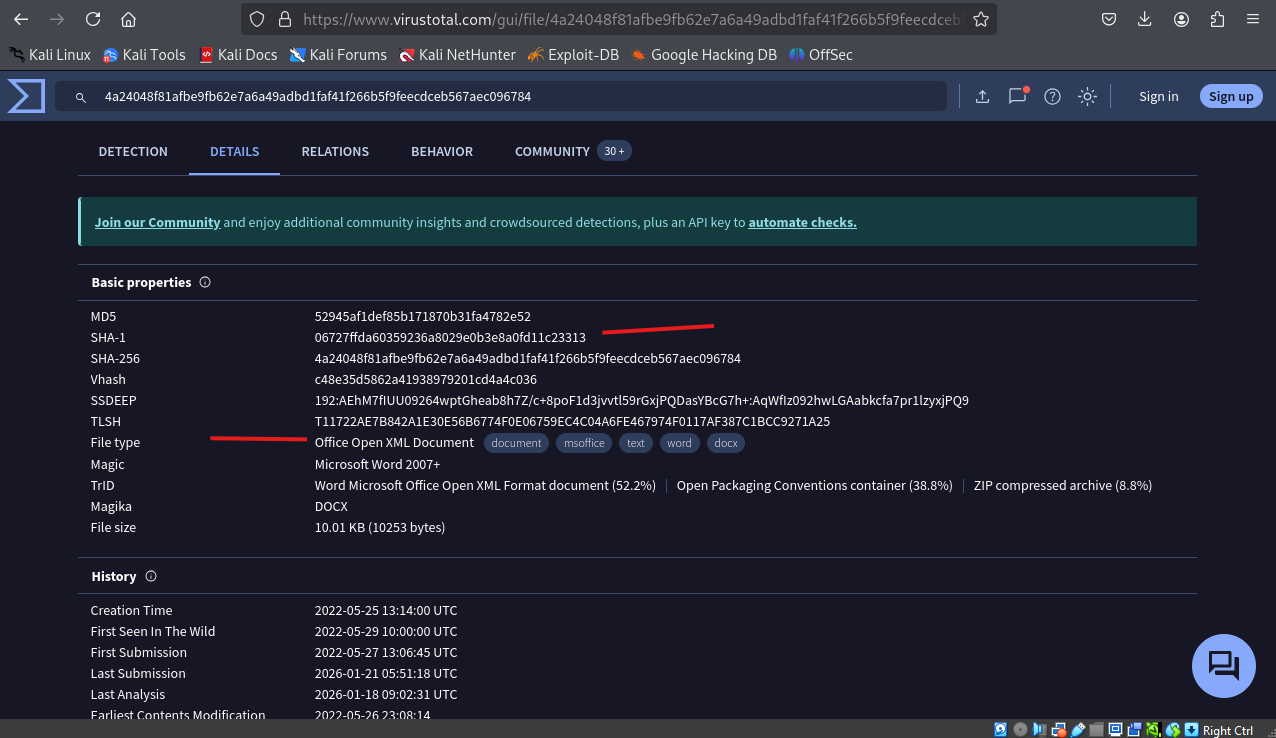Click the file size value 10.01 KB
1276x738 pixels.
tap(379, 527)
